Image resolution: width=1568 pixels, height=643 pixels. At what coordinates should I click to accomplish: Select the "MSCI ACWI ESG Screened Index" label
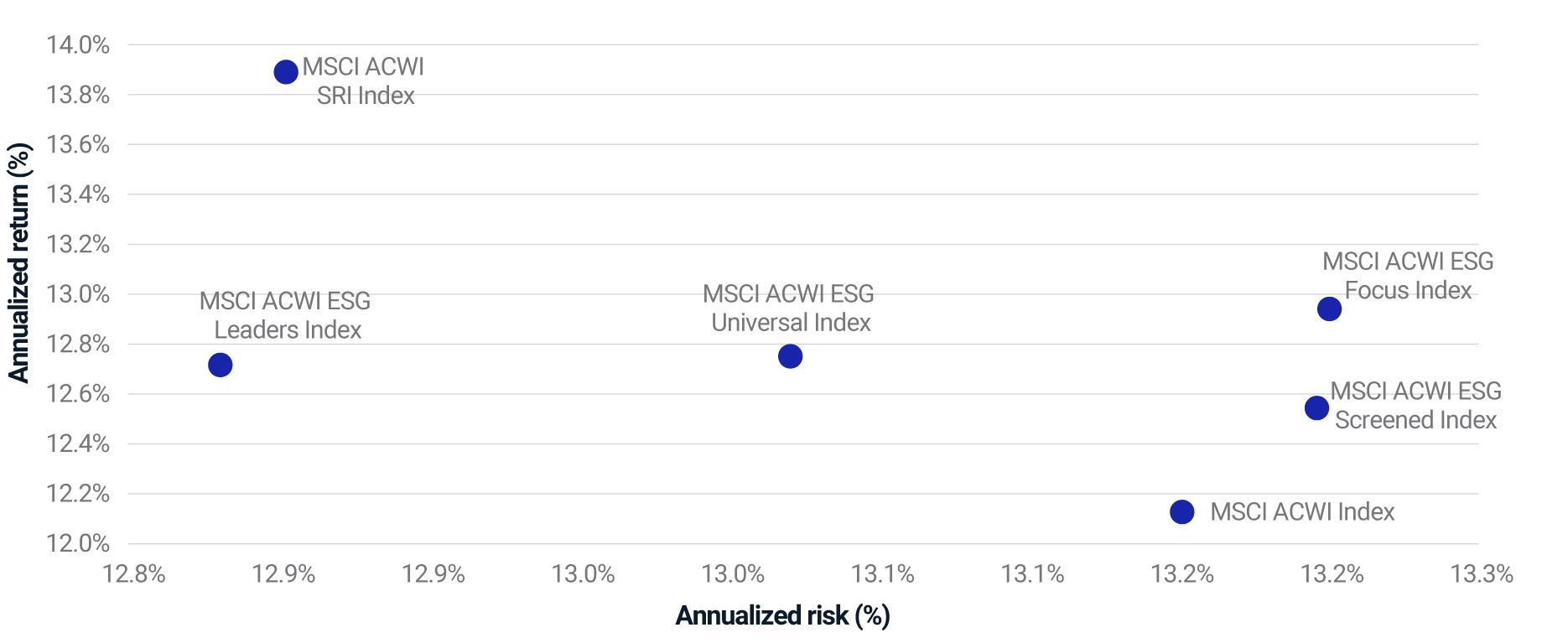(x=1415, y=406)
